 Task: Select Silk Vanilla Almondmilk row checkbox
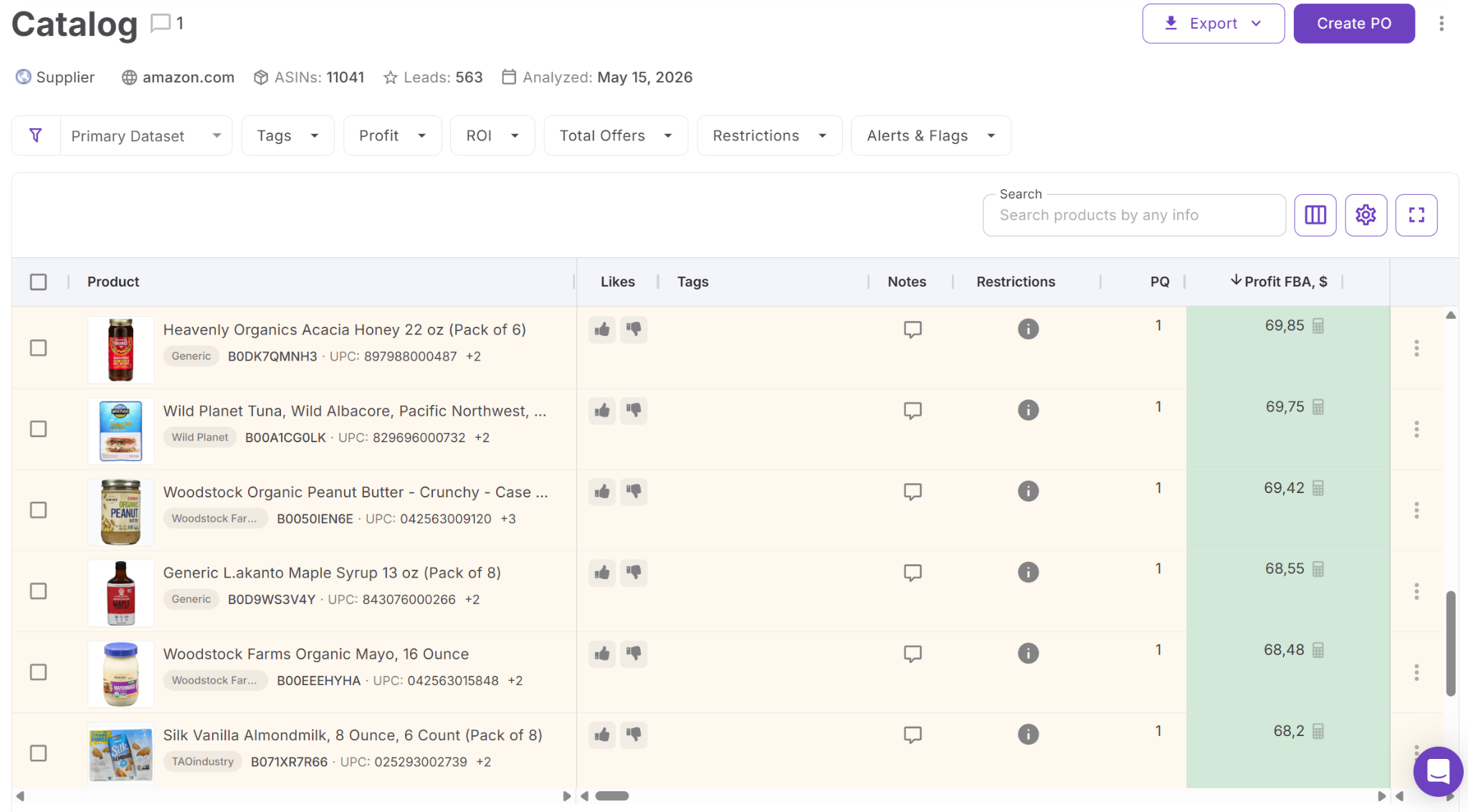coord(39,753)
